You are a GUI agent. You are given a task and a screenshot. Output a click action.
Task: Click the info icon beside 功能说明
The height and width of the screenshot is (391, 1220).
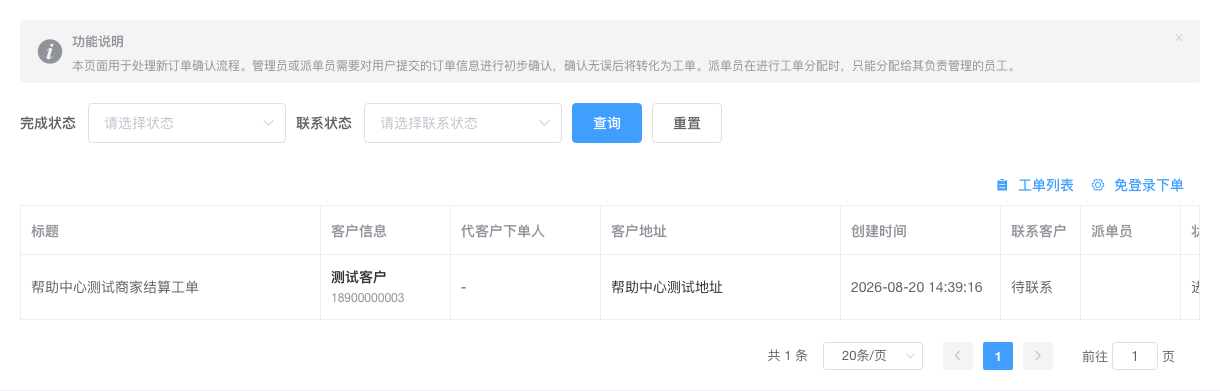pos(50,52)
